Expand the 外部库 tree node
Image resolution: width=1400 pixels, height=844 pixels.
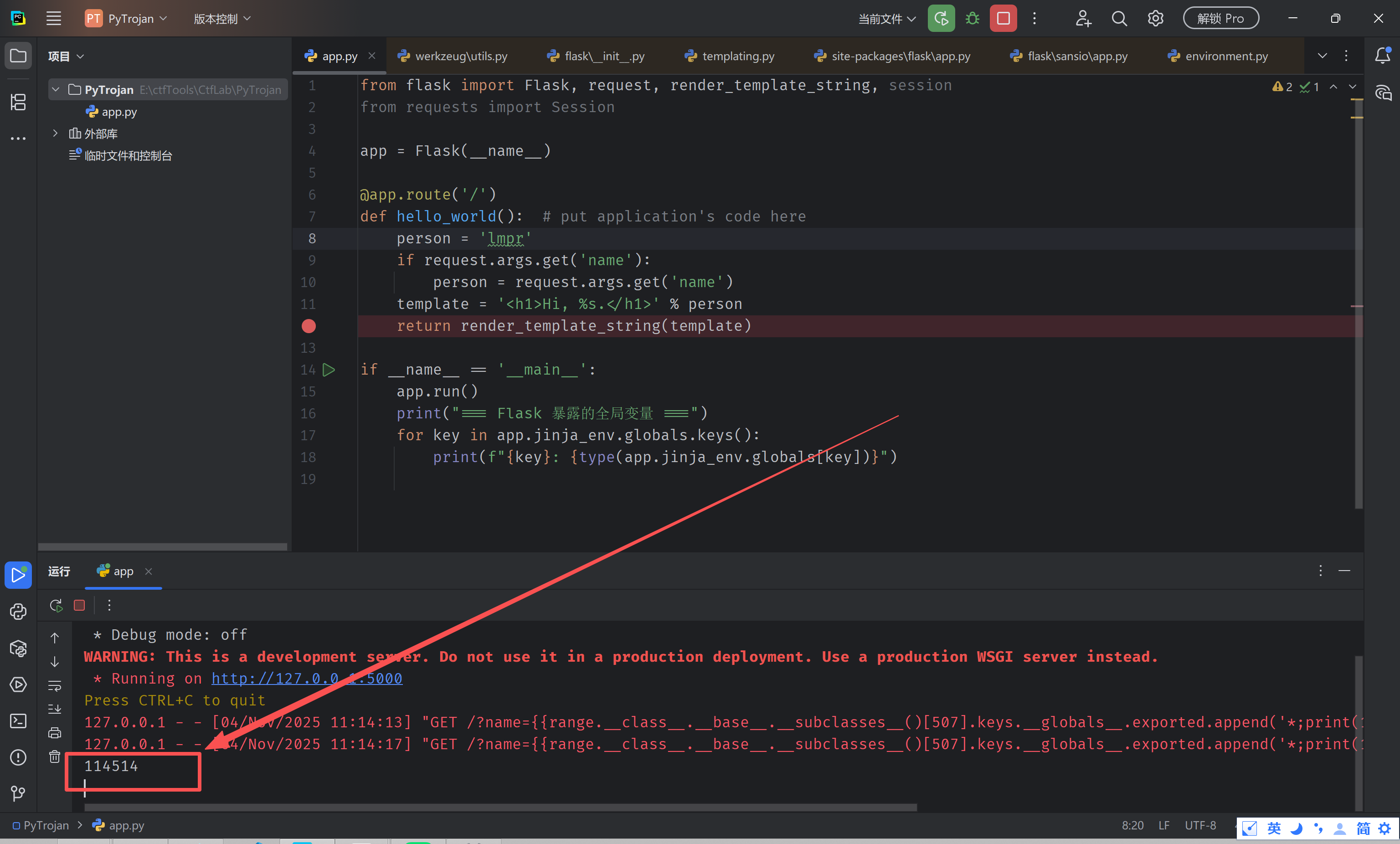click(55, 134)
